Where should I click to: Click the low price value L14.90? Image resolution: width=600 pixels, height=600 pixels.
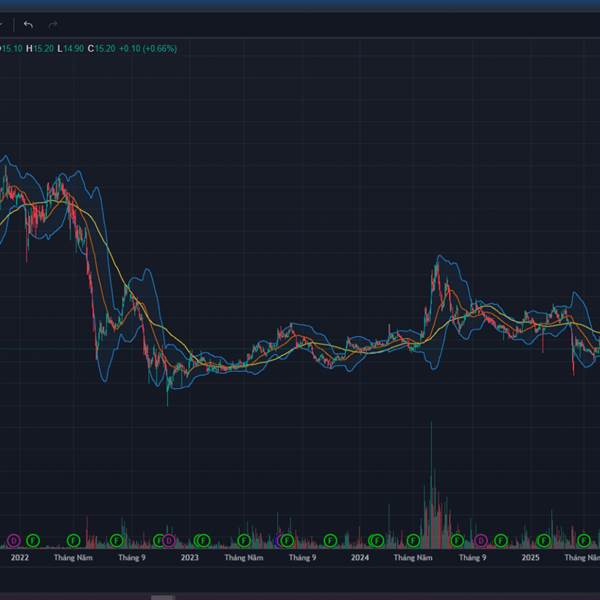71,48
